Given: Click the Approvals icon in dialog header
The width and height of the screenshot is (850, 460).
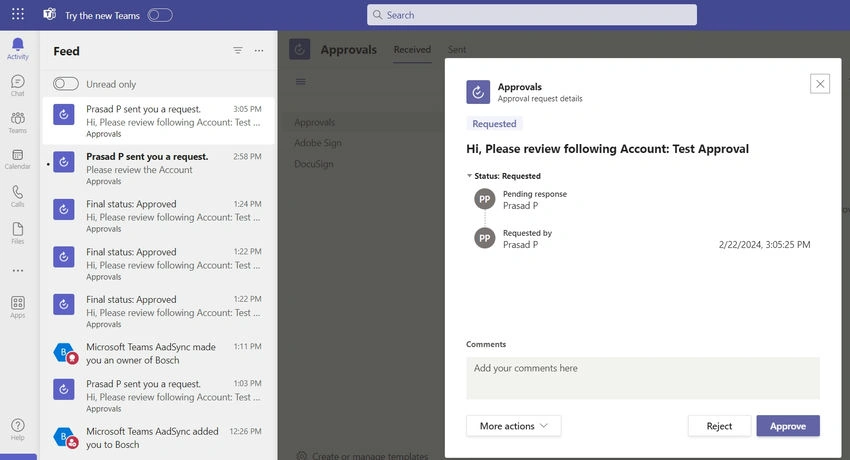Looking at the screenshot, I should pos(478,92).
